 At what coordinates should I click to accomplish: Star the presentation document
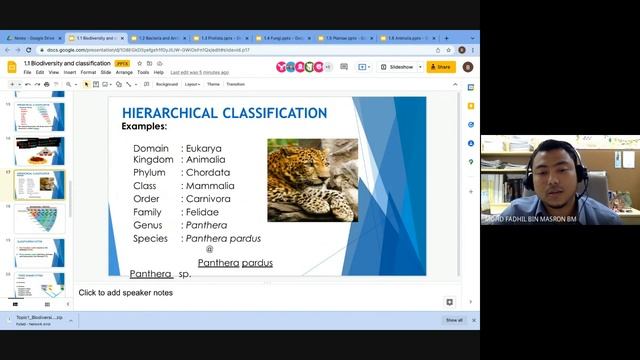140,63
